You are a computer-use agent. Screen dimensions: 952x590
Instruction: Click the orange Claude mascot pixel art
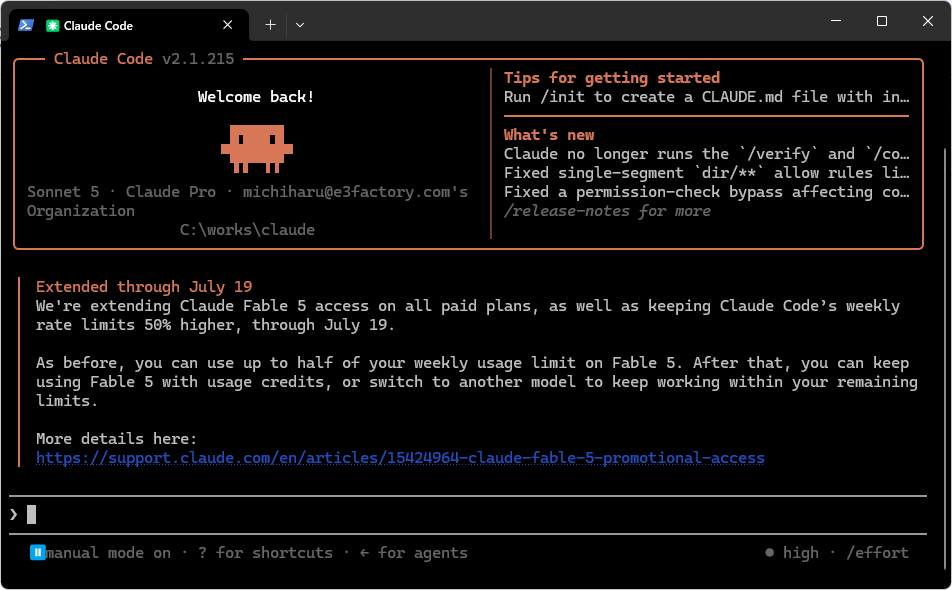[x=257, y=149]
